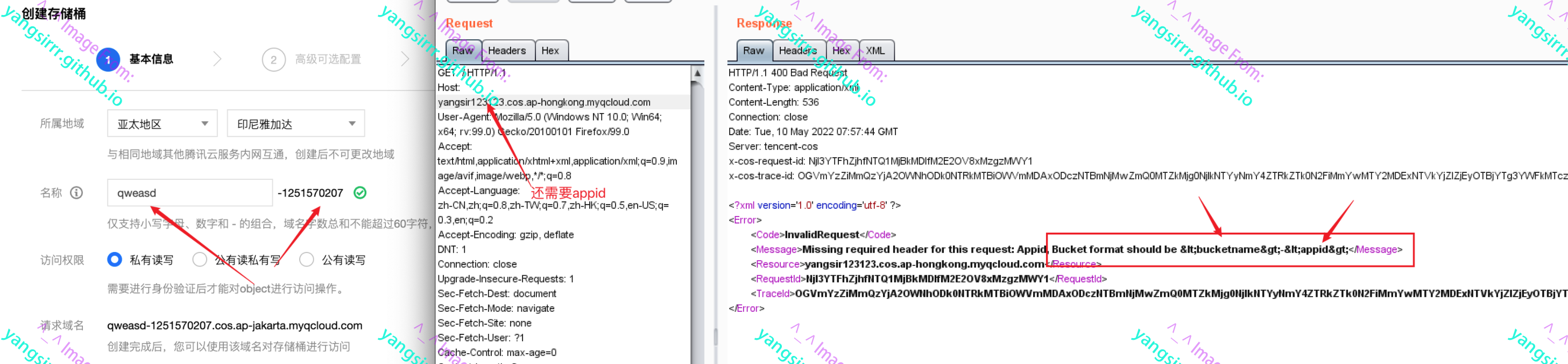Click the Request panel scroll-up arrow
This screenshot has width=1568, height=364.
697,73
